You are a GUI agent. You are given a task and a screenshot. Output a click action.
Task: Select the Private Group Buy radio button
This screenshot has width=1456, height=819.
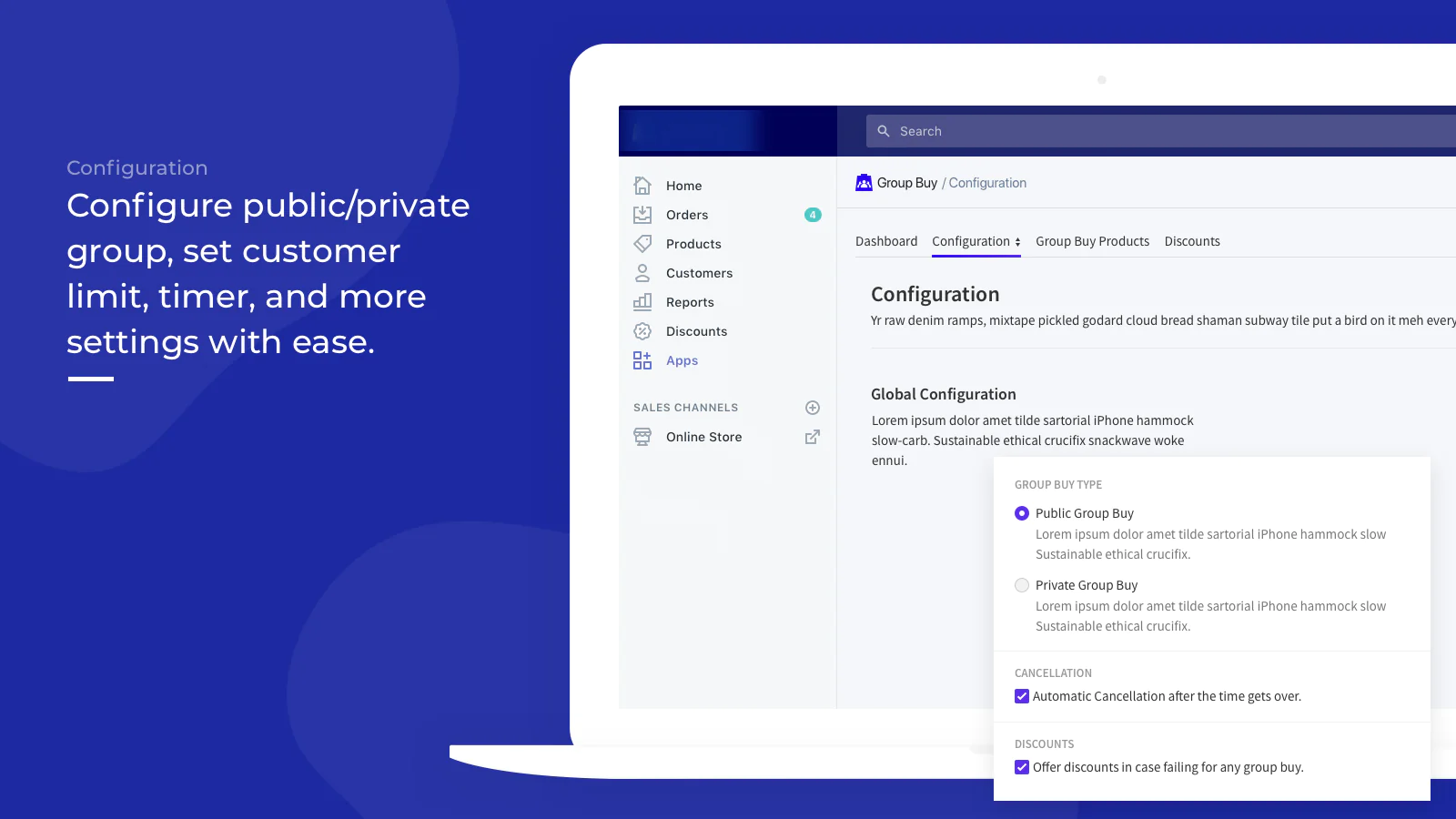click(1022, 585)
